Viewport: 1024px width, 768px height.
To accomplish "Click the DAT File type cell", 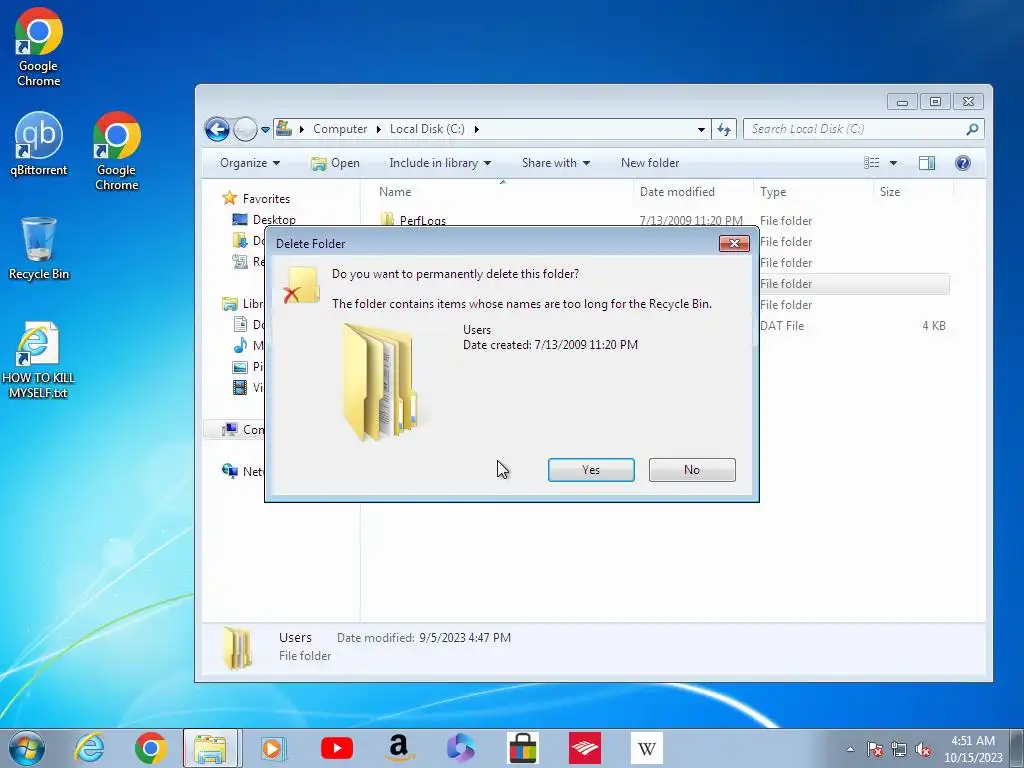I will (782, 325).
